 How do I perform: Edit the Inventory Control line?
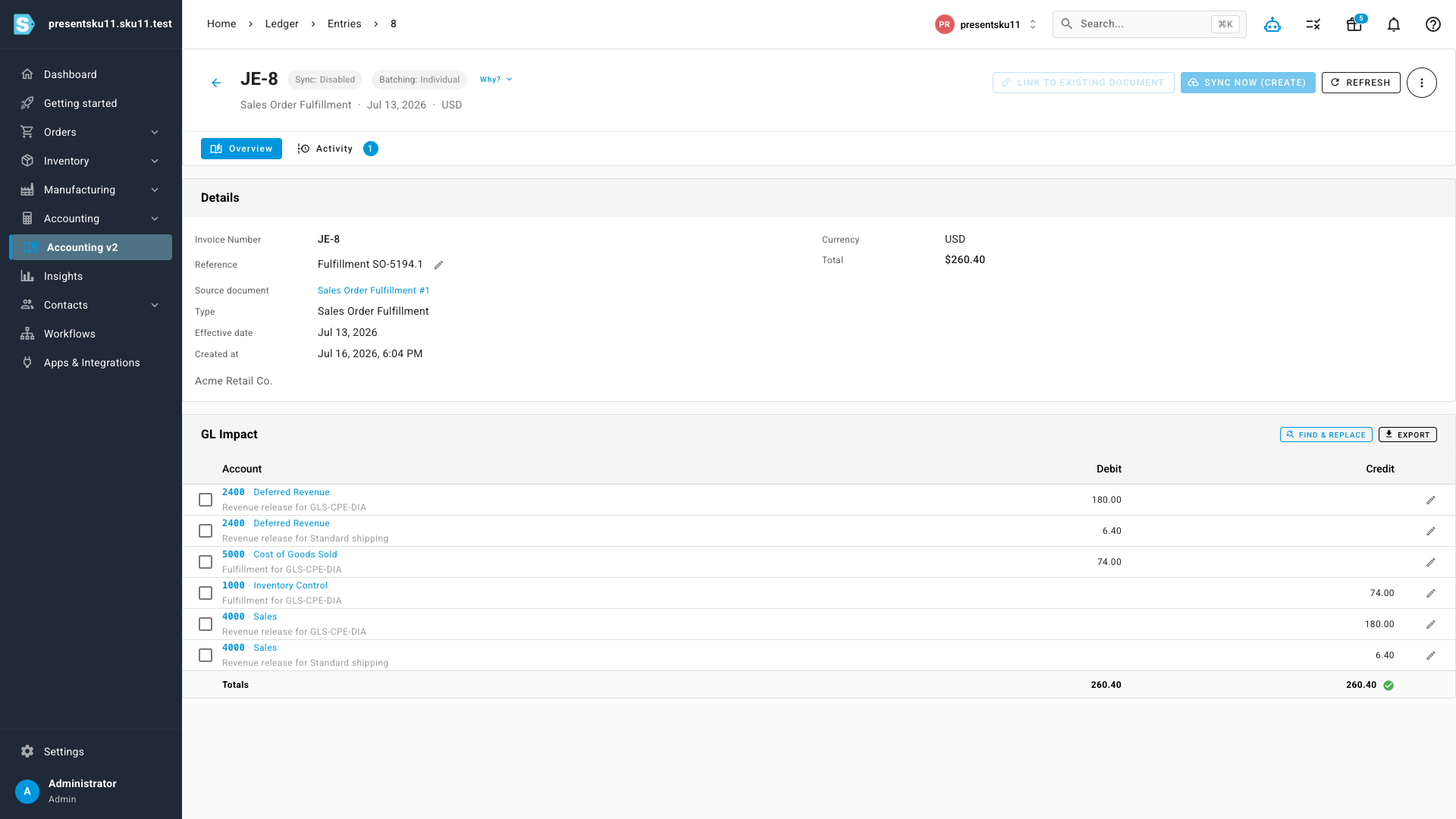[1431, 593]
